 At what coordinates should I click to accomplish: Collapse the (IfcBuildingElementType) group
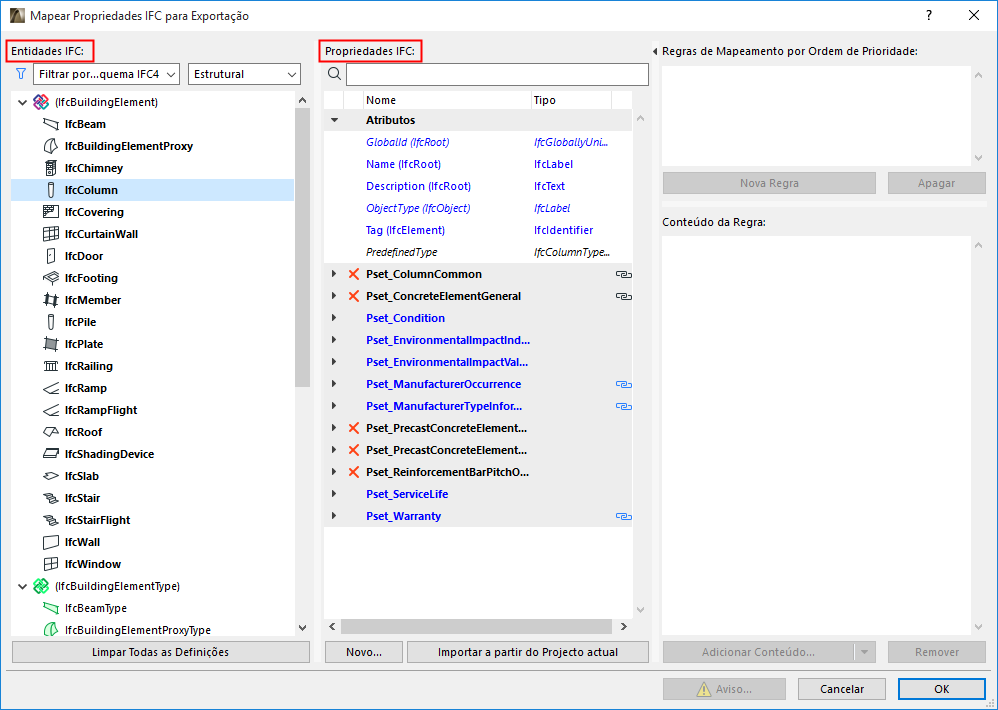click(x=22, y=587)
